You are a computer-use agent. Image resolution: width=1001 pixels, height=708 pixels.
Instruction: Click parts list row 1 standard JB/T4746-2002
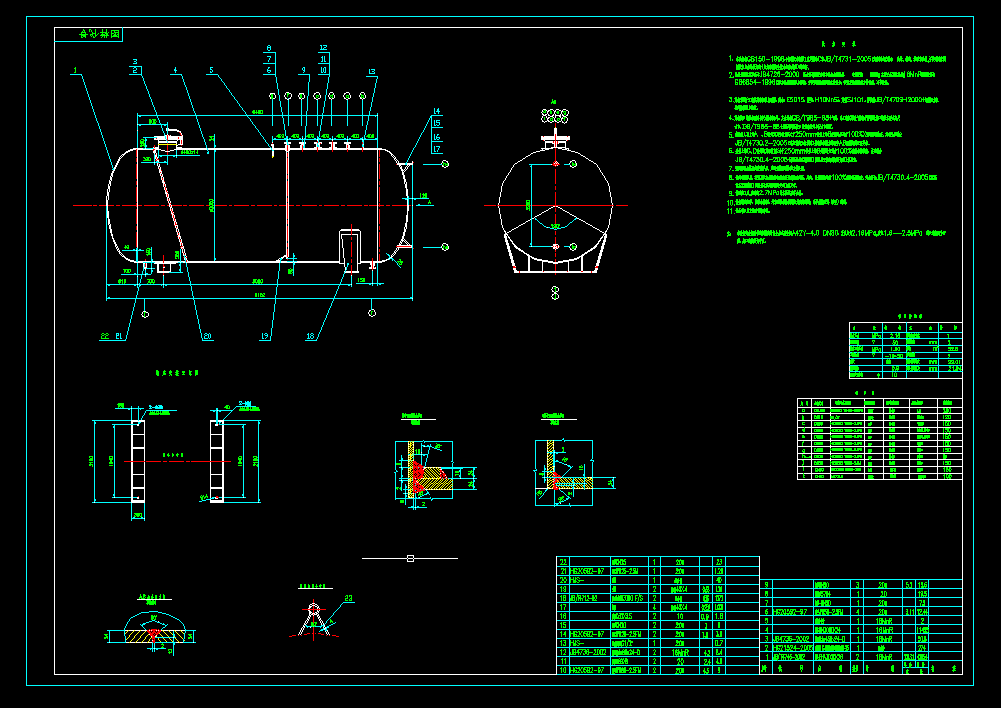[x=792, y=656]
